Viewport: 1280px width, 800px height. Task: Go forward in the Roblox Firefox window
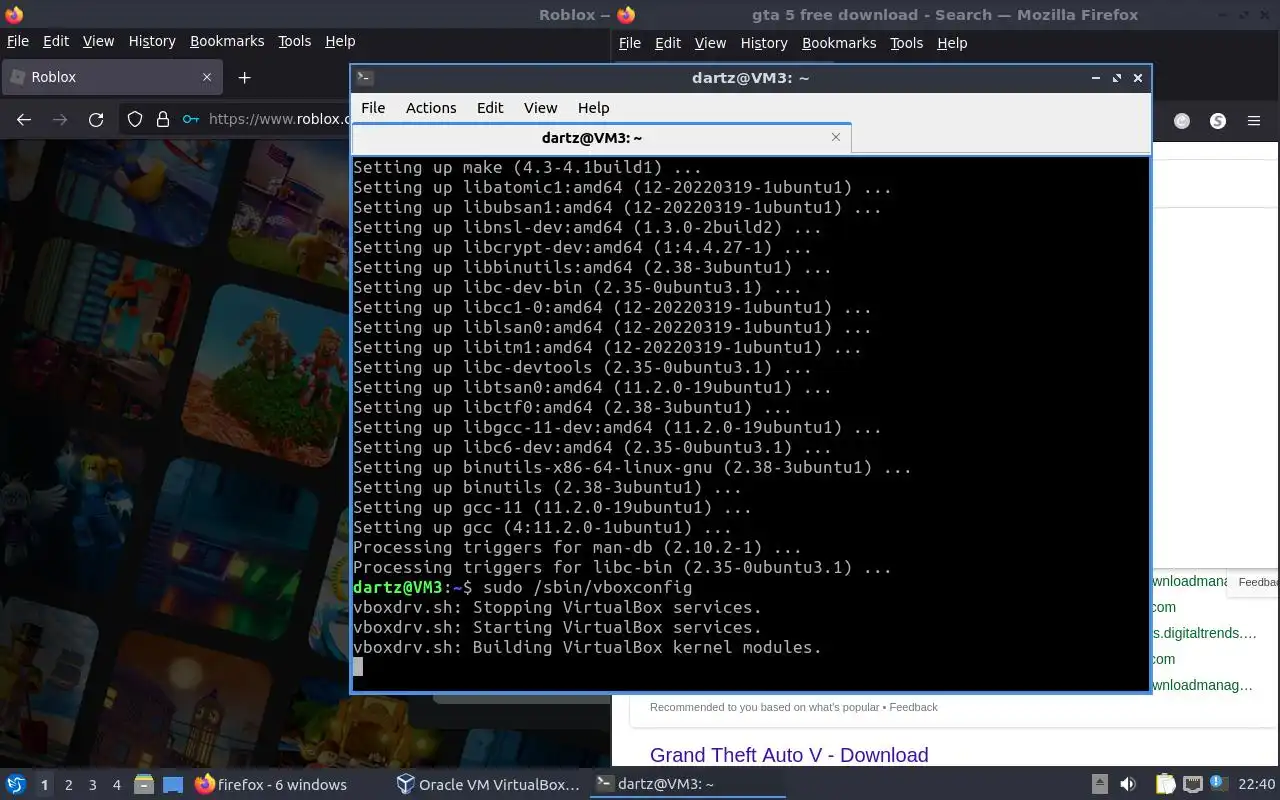[x=60, y=120]
